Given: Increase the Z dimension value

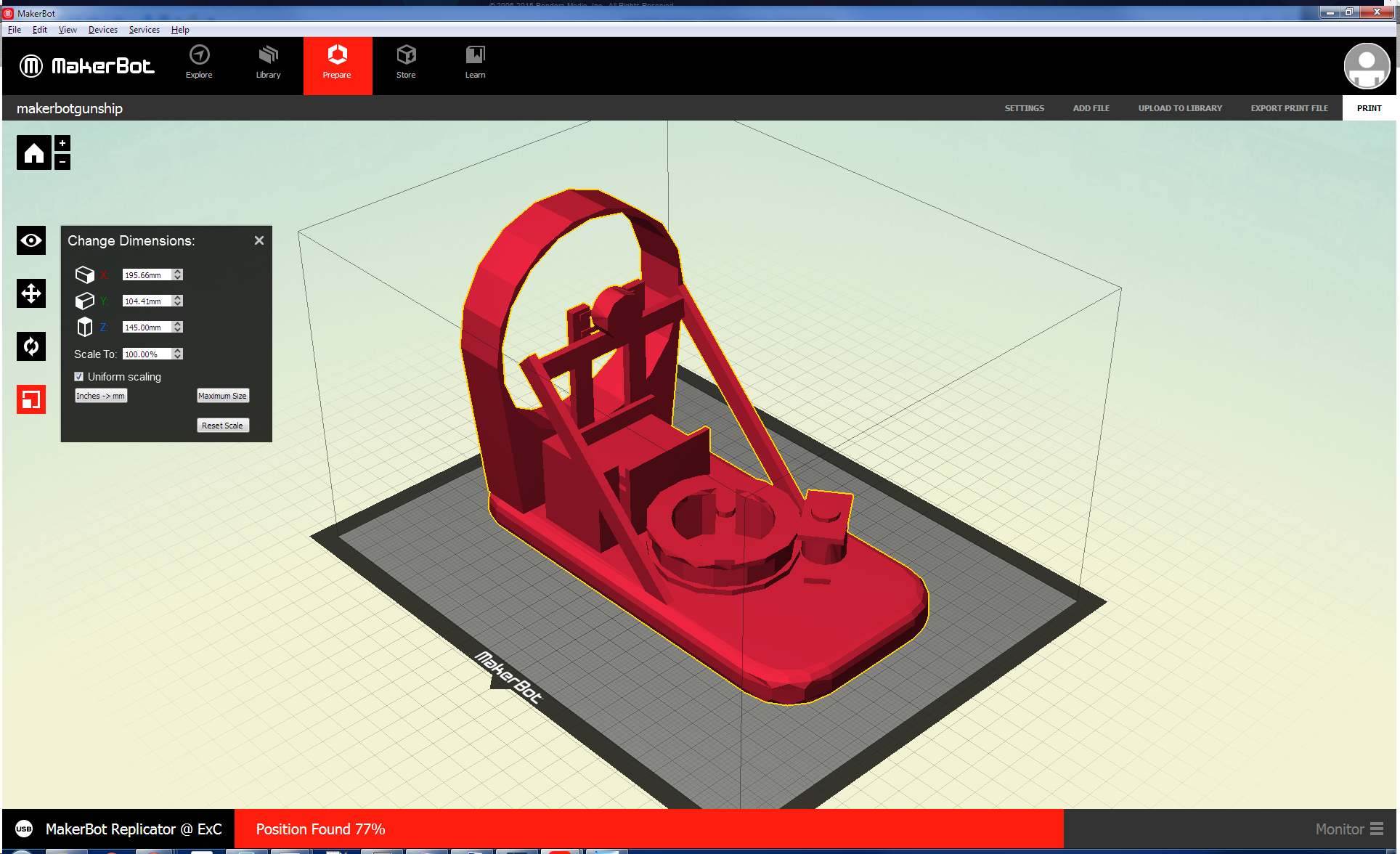Looking at the screenshot, I should click(x=178, y=324).
